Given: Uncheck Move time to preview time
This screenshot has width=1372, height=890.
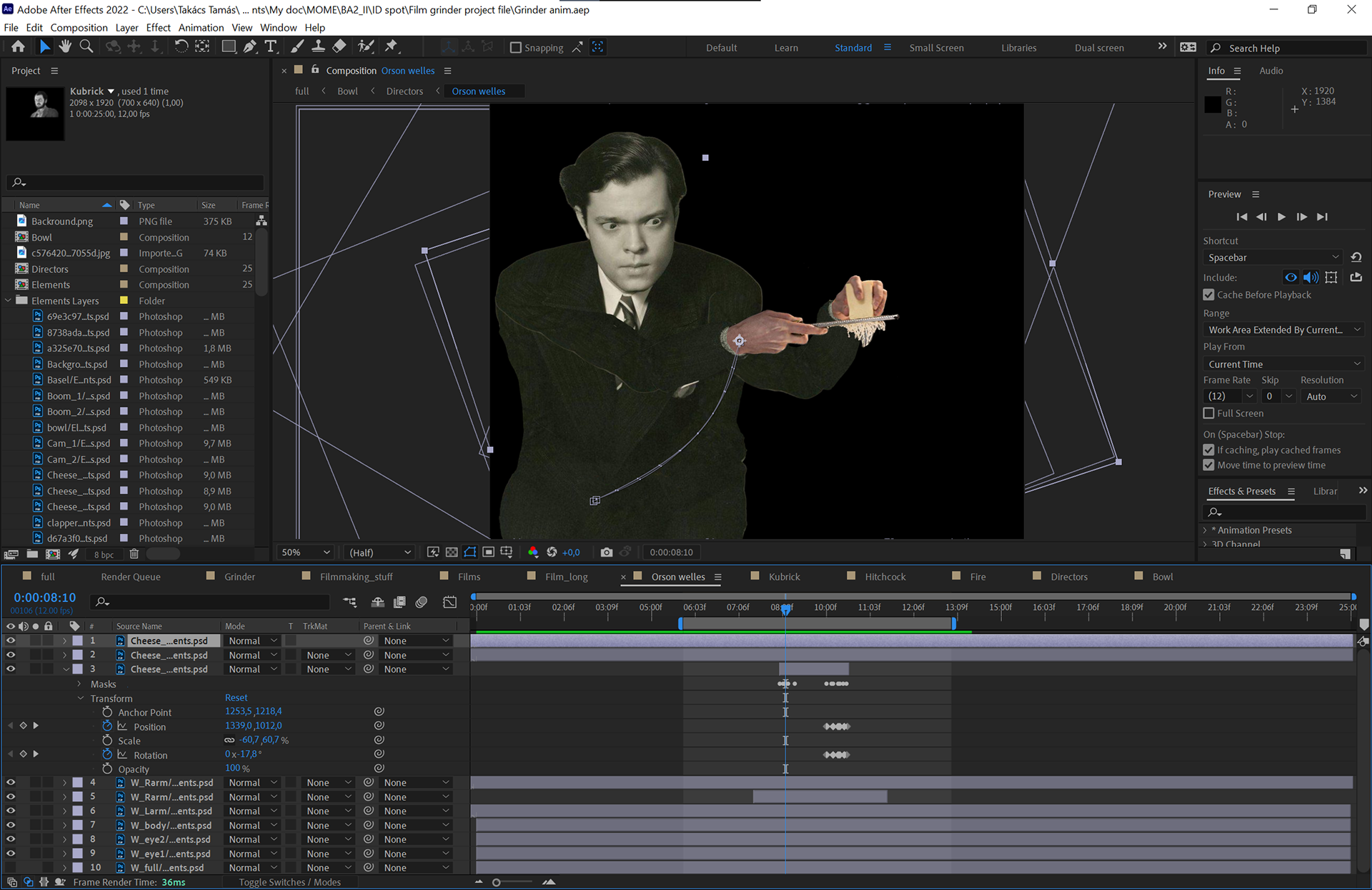Looking at the screenshot, I should 1209,465.
